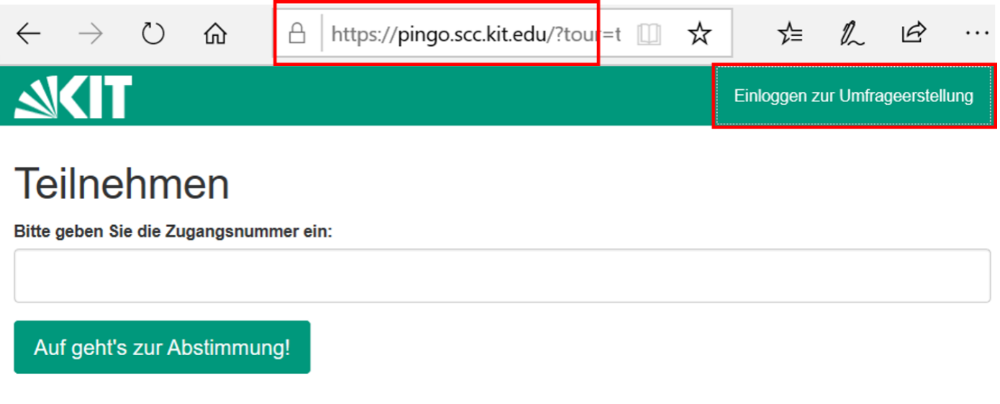Go back to the previous page
Viewport: 1000px width, 404px height.
click(29, 34)
